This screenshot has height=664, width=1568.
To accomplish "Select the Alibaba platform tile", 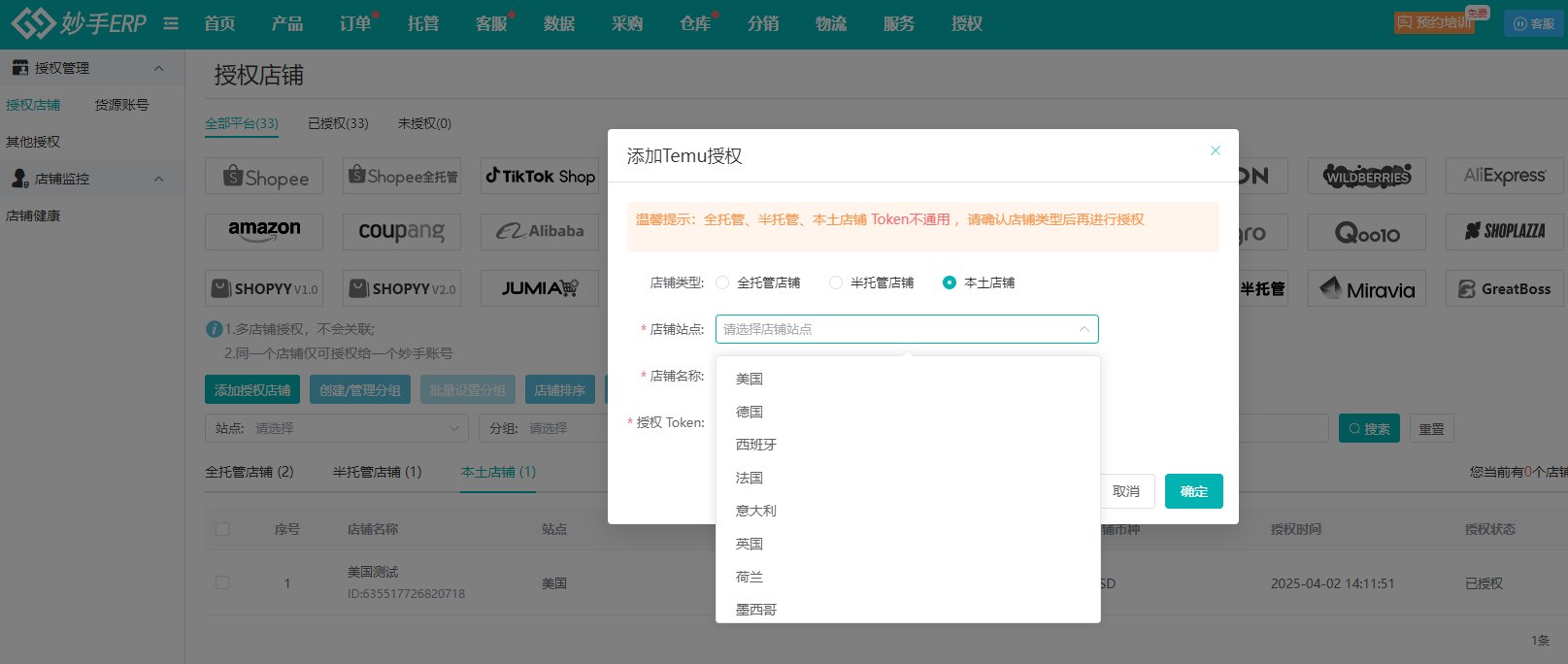I will [x=540, y=232].
